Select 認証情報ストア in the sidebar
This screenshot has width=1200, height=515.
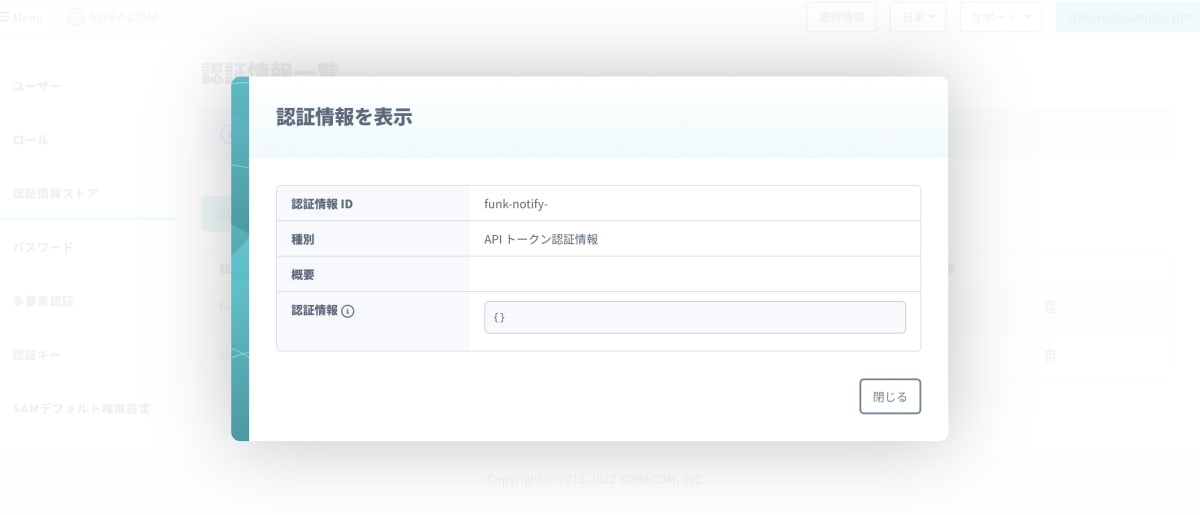coord(55,193)
